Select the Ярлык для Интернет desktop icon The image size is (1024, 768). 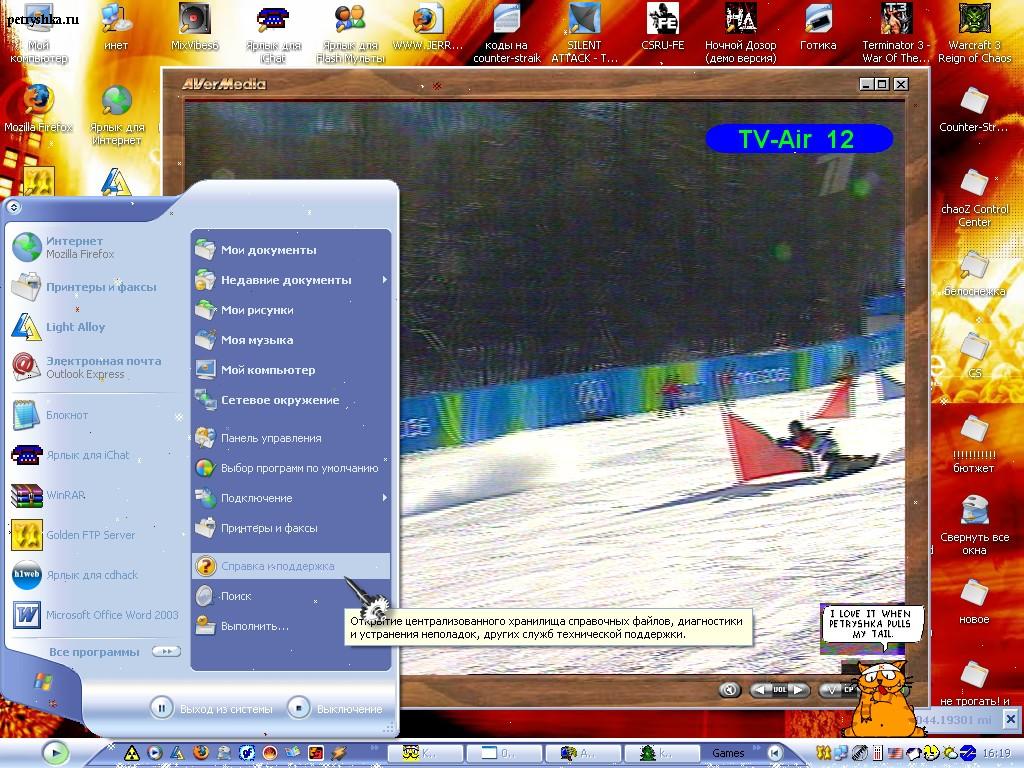click(116, 115)
